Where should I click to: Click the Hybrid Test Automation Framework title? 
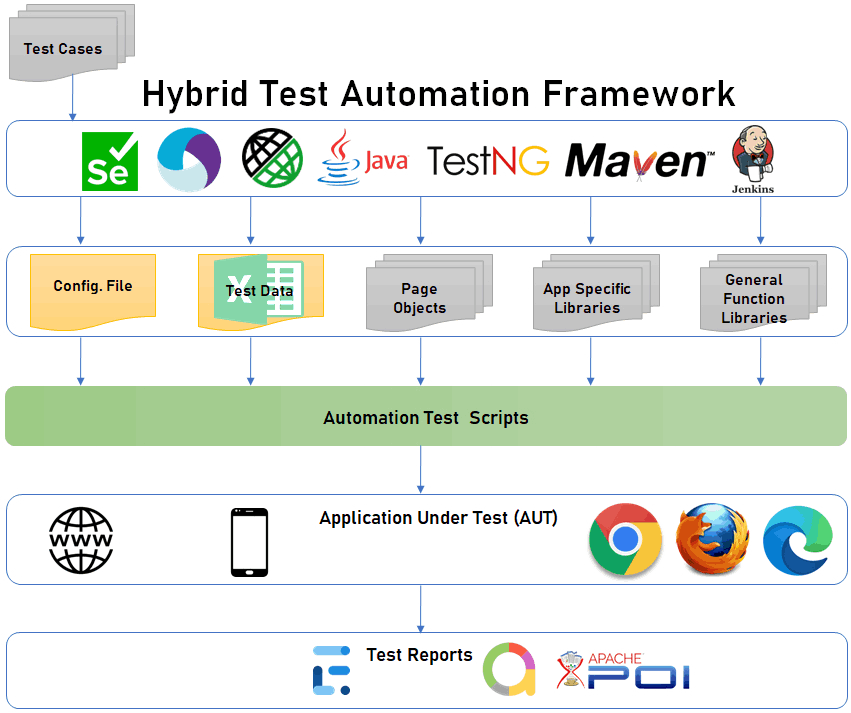coord(439,94)
